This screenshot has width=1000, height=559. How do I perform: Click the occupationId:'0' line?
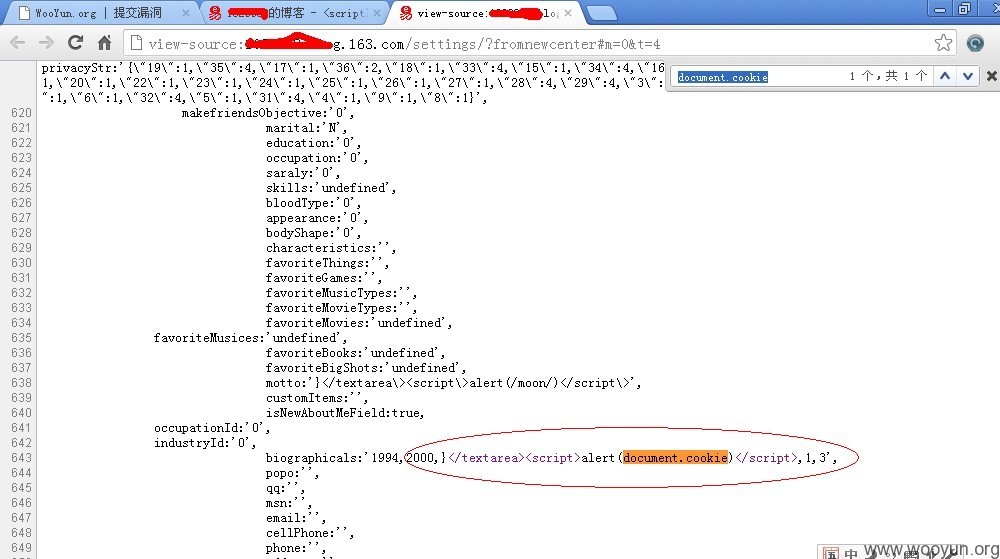[x=212, y=428]
